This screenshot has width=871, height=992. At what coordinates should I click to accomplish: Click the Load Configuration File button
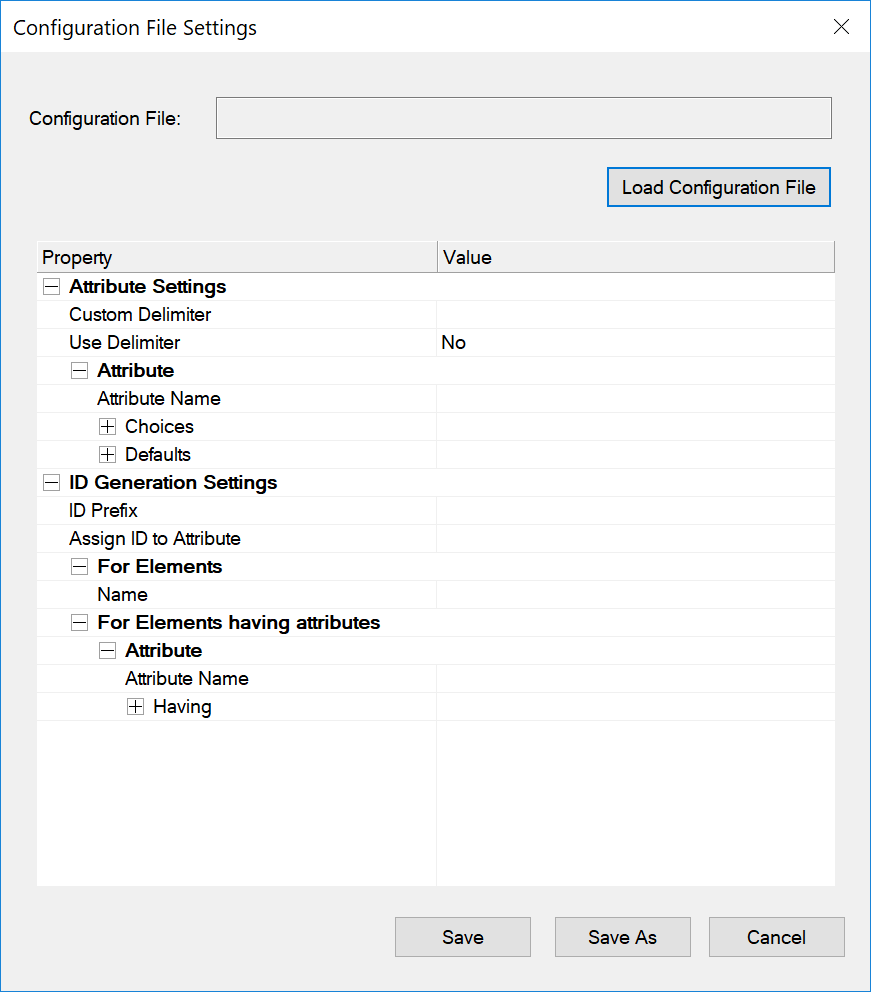718,187
